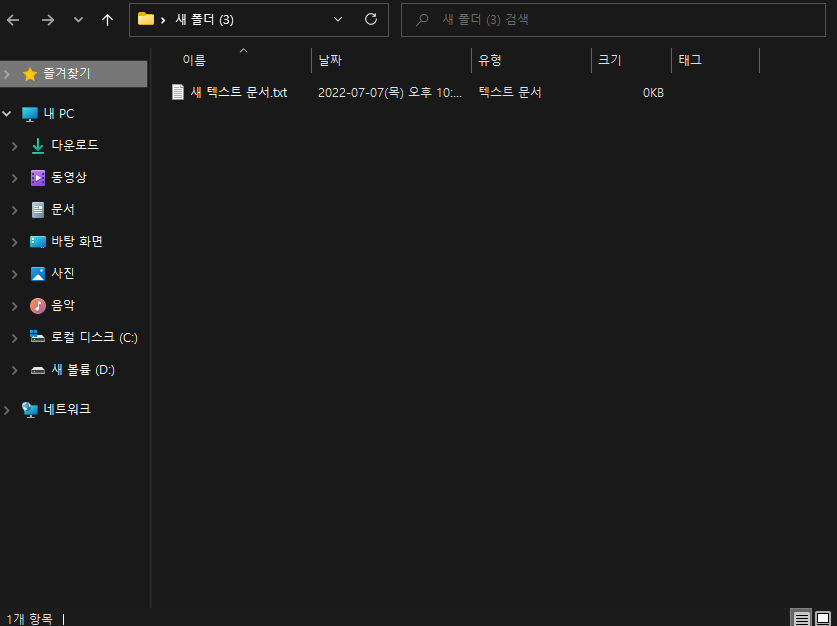Sort by 유형 column header

[490, 60]
